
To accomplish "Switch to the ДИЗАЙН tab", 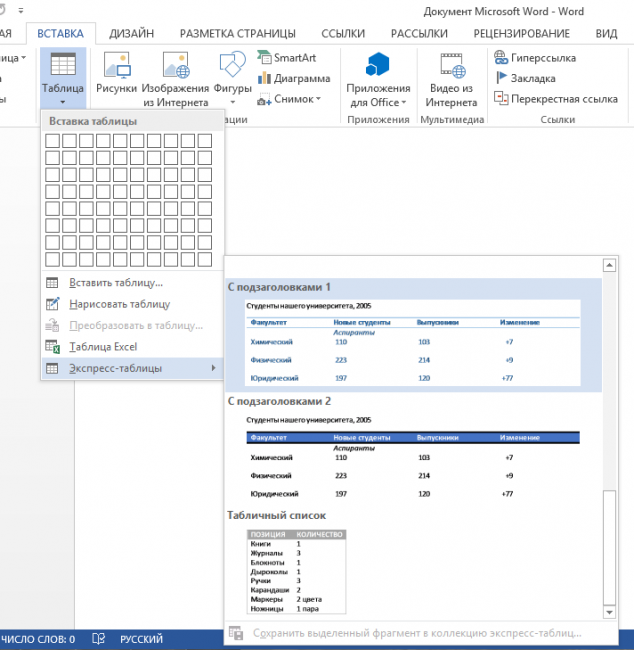I will pyautogui.click(x=131, y=33).
